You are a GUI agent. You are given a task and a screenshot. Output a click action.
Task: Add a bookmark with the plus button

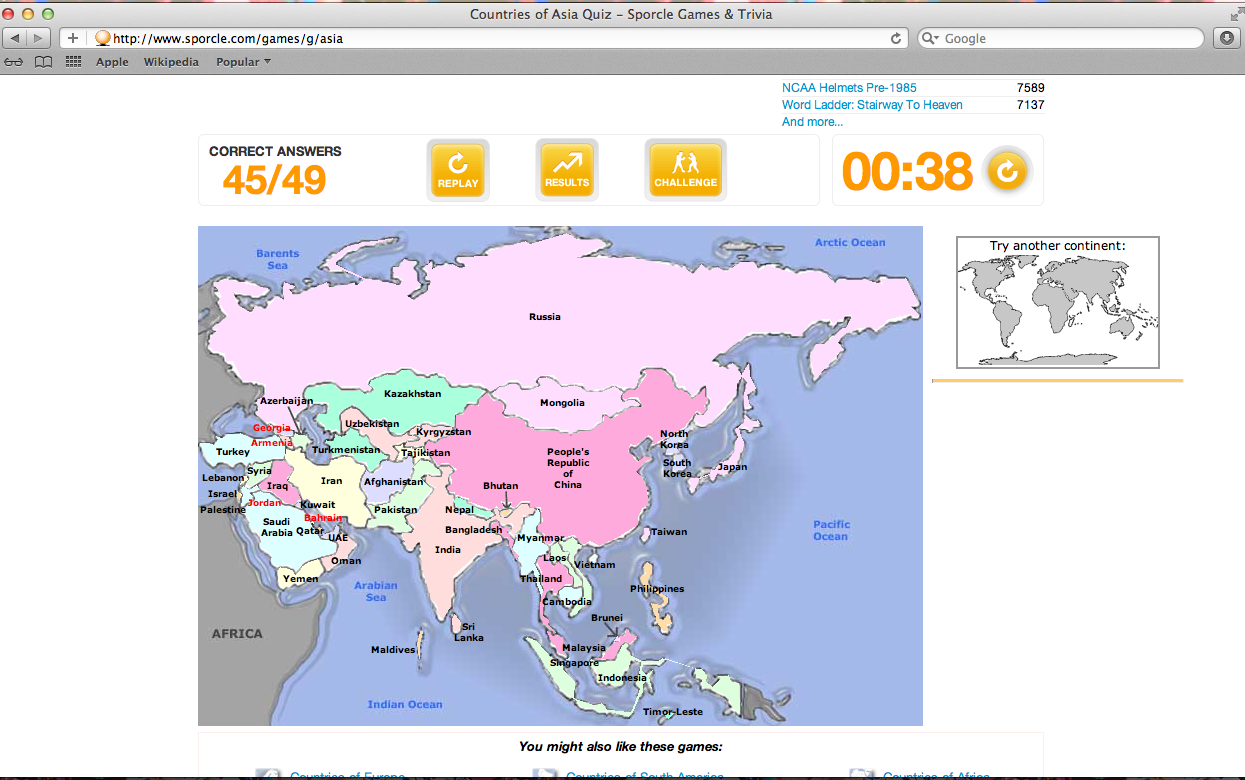point(73,38)
